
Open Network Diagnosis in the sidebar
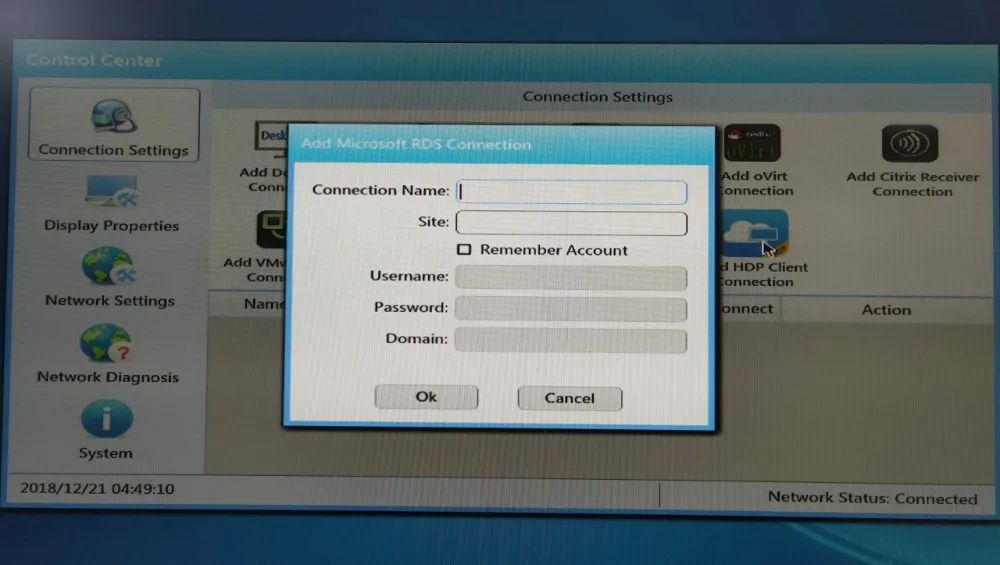[107, 354]
